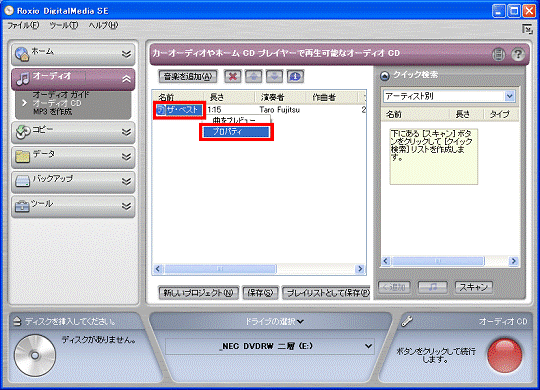Expand the バックアップ section chevron
The width and height of the screenshot is (540, 390).
pyautogui.click(x=126, y=181)
